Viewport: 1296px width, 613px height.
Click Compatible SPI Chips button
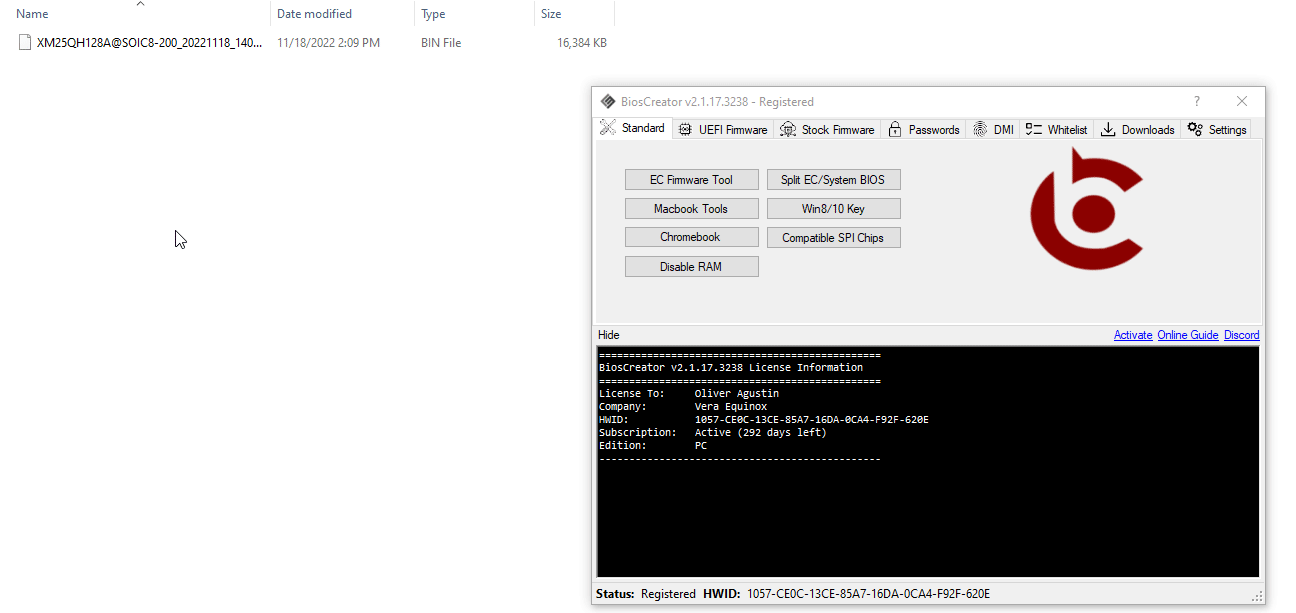point(833,238)
